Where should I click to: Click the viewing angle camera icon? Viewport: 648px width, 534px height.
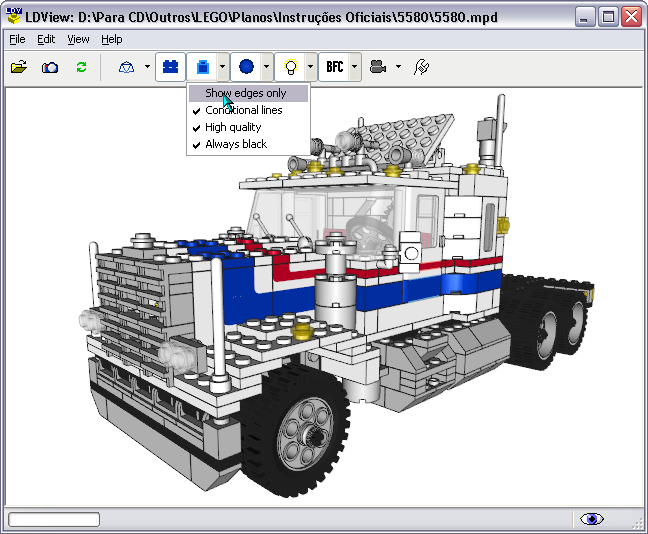click(x=378, y=67)
